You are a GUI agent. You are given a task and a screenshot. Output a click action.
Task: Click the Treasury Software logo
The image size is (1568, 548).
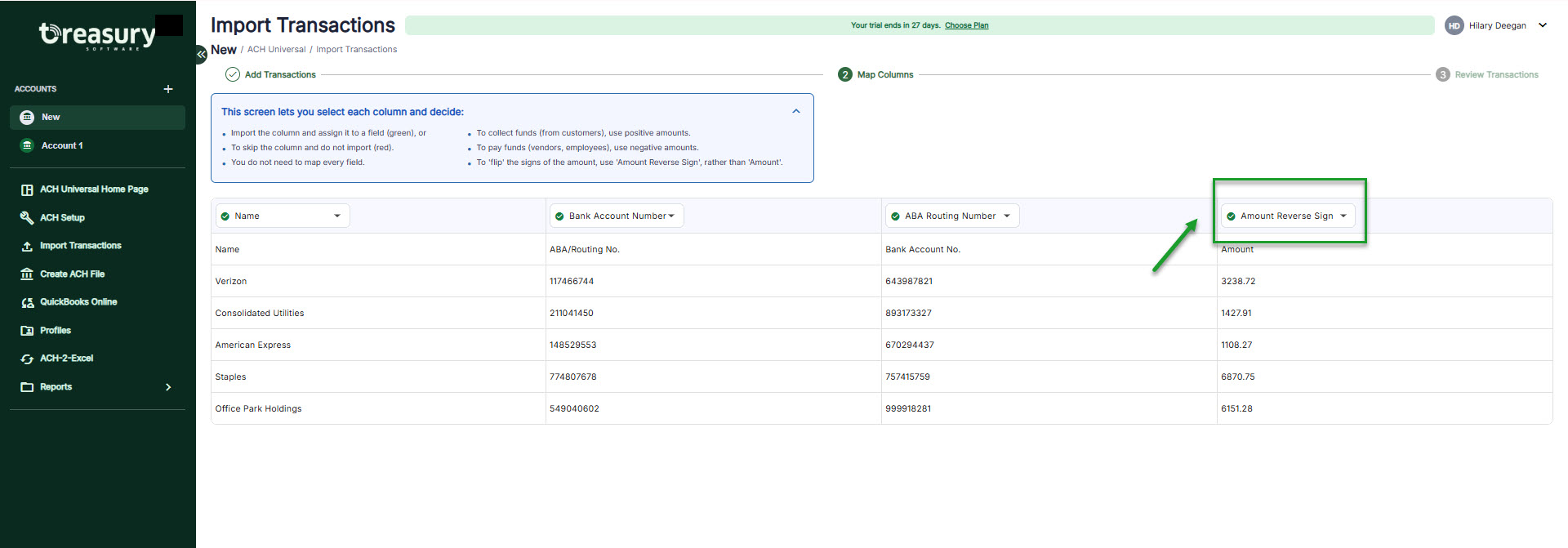pyautogui.click(x=97, y=35)
